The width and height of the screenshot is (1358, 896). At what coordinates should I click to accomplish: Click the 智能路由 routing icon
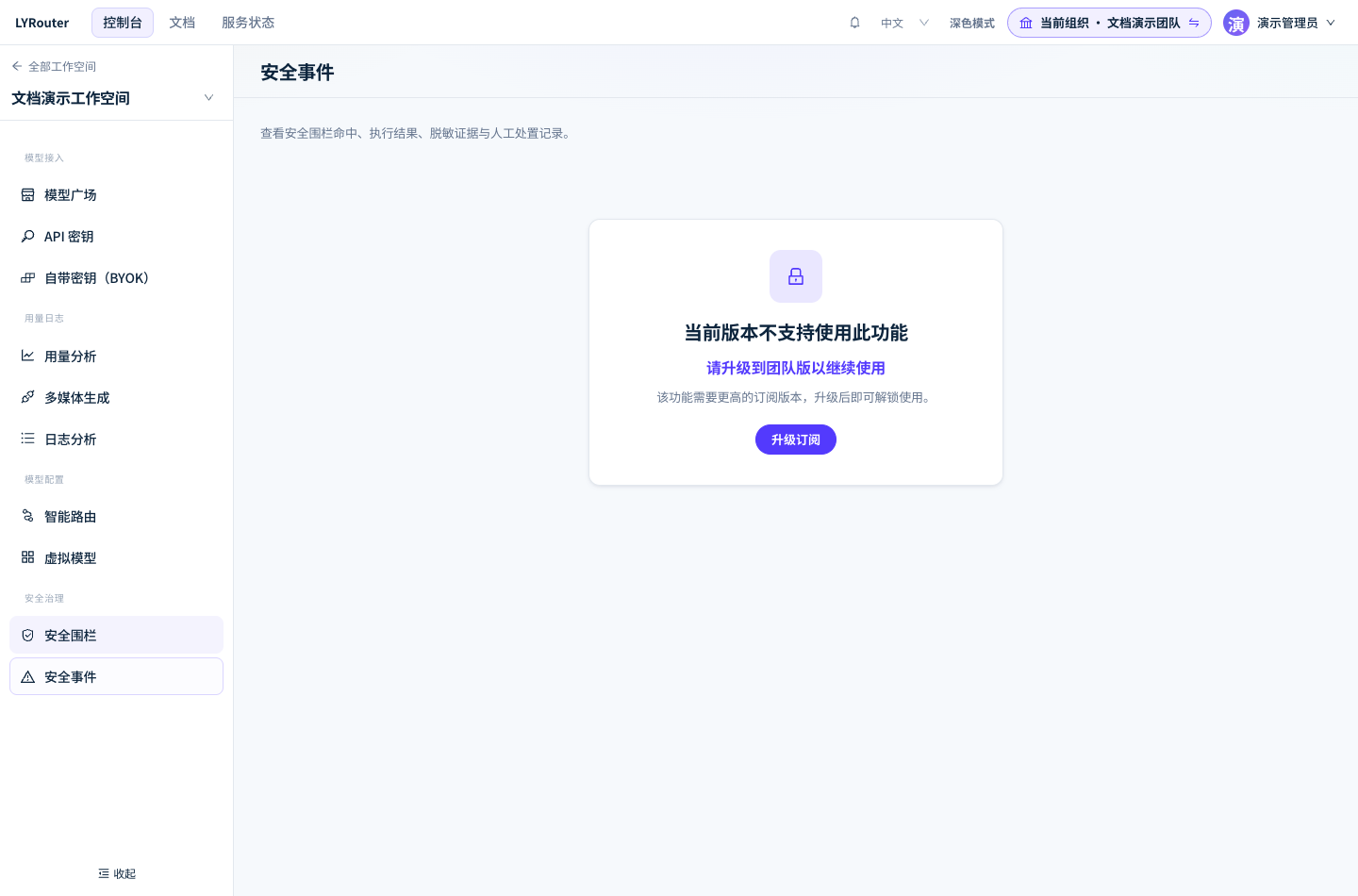(x=28, y=517)
